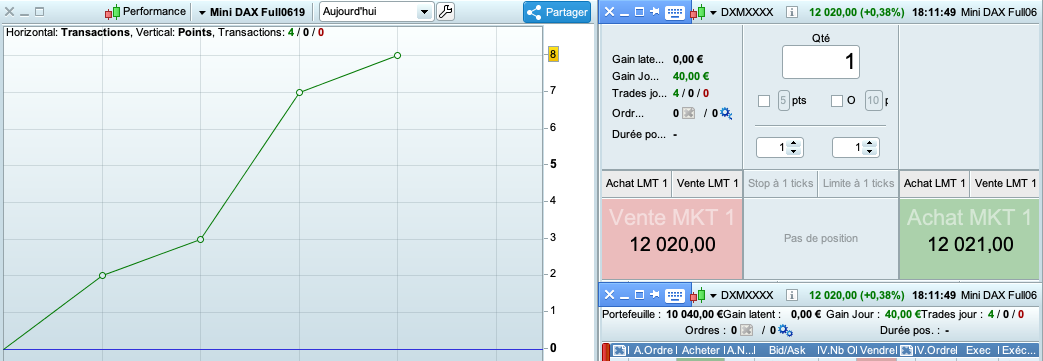This screenshot has height=361, width=1043.
Task: Click the chart data point at 7 points
Action: (x=299, y=92)
